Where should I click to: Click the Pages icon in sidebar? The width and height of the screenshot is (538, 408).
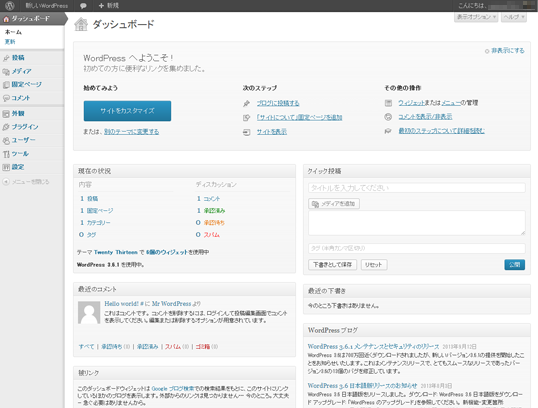6,85
